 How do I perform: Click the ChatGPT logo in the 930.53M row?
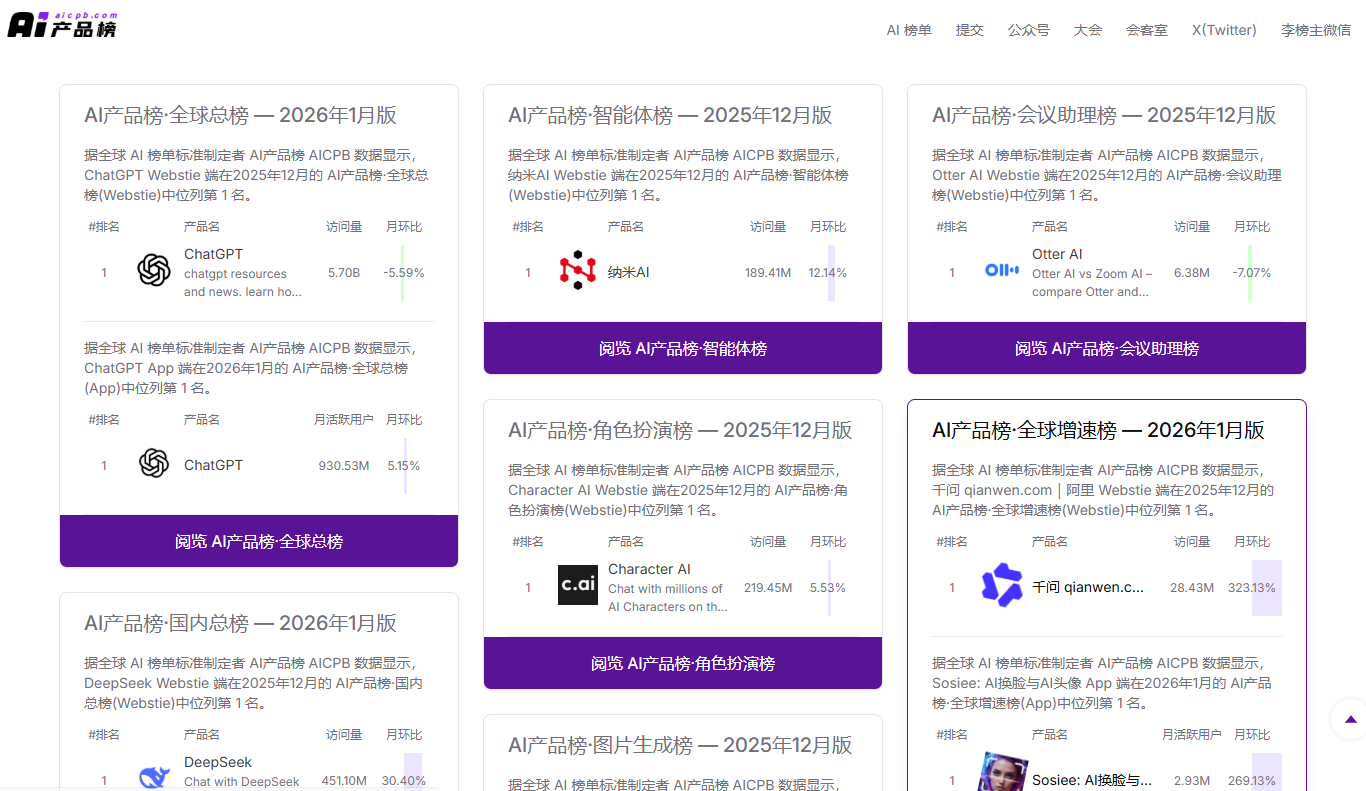coord(154,463)
